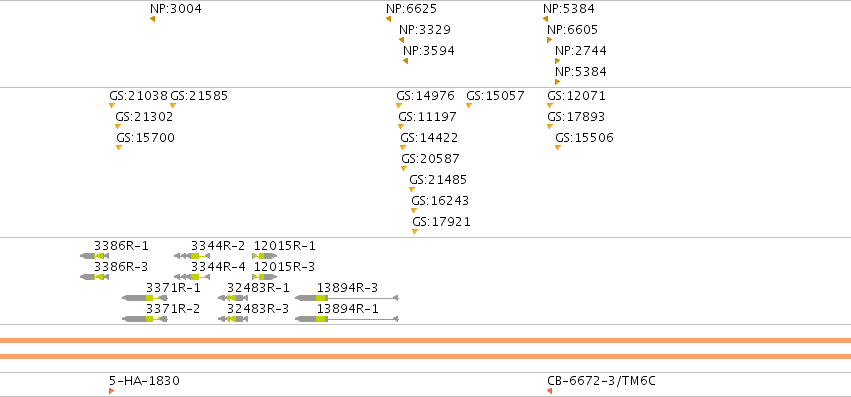This screenshot has width=851, height=397.
Task: Click the GS:15506 label
Action: (585, 138)
